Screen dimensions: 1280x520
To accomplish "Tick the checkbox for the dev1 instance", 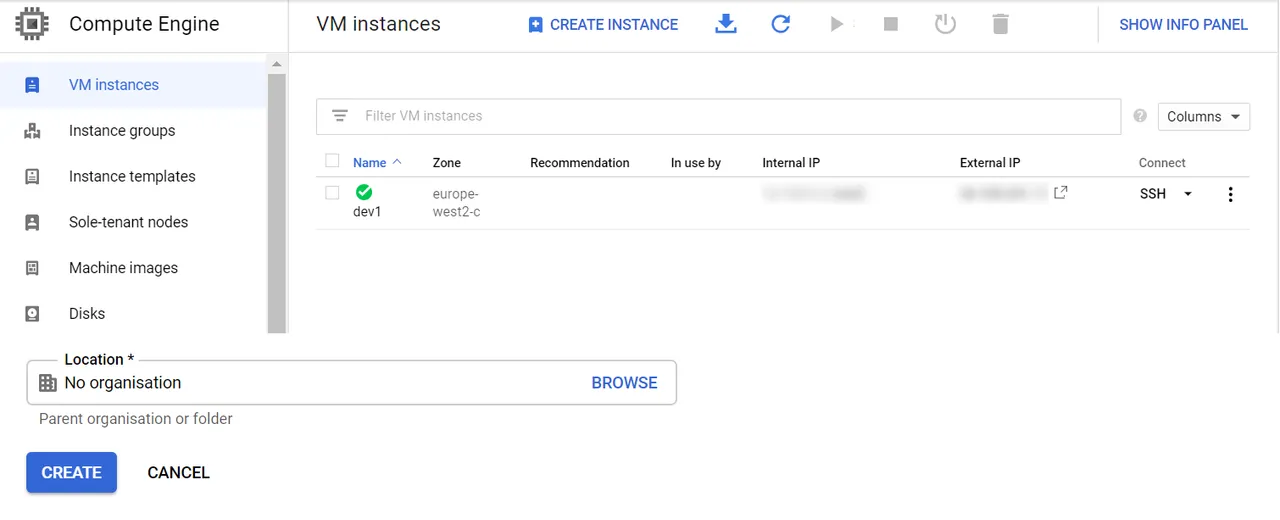I will (x=332, y=193).
